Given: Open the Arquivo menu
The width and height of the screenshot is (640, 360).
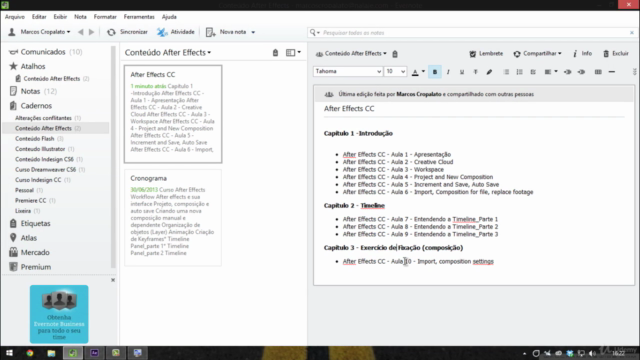Looking at the screenshot, I should coord(15,17).
